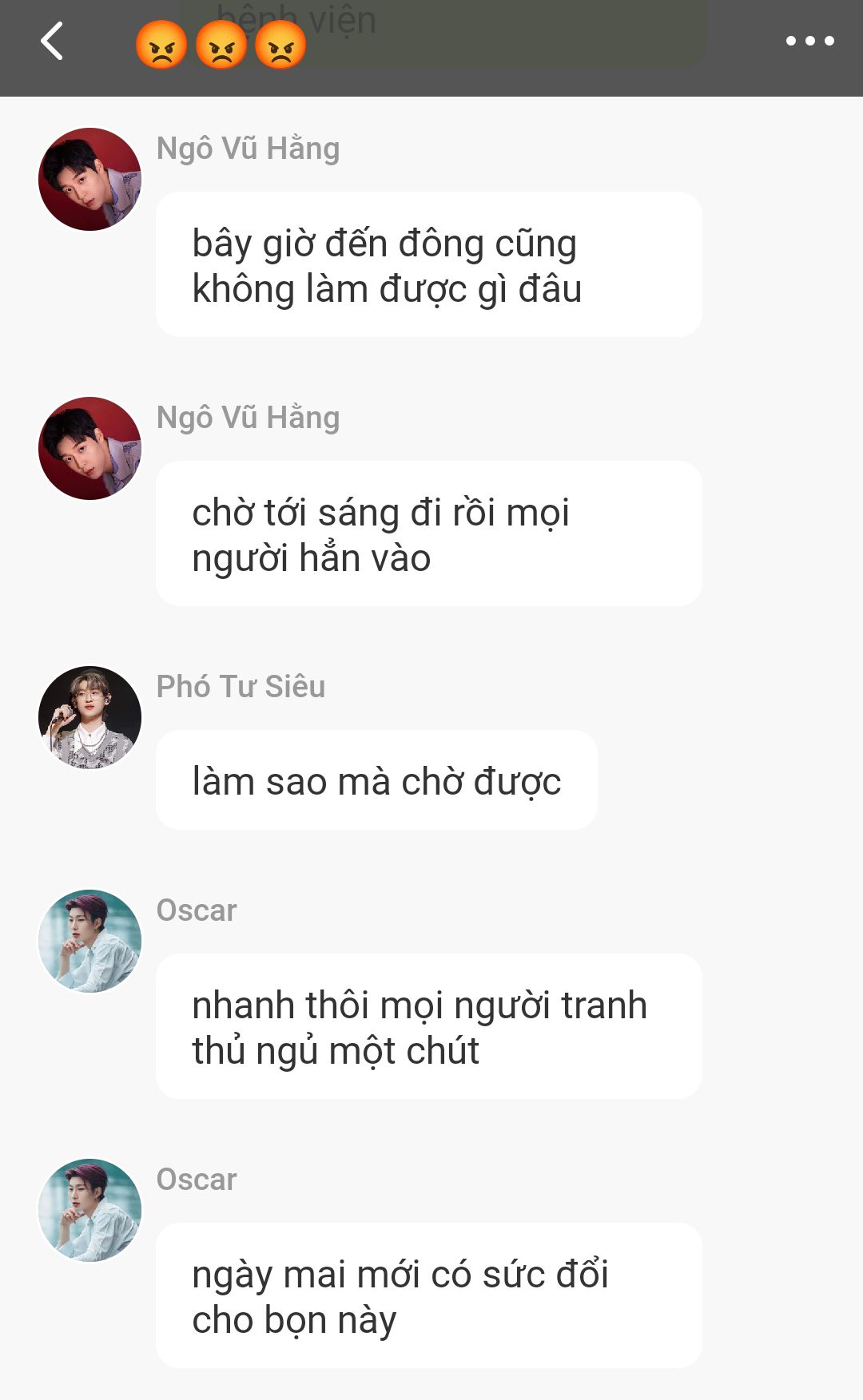
Task: Tap the name Oscar above the 'ngày mai' message
Action: [x=197, y=1180]
